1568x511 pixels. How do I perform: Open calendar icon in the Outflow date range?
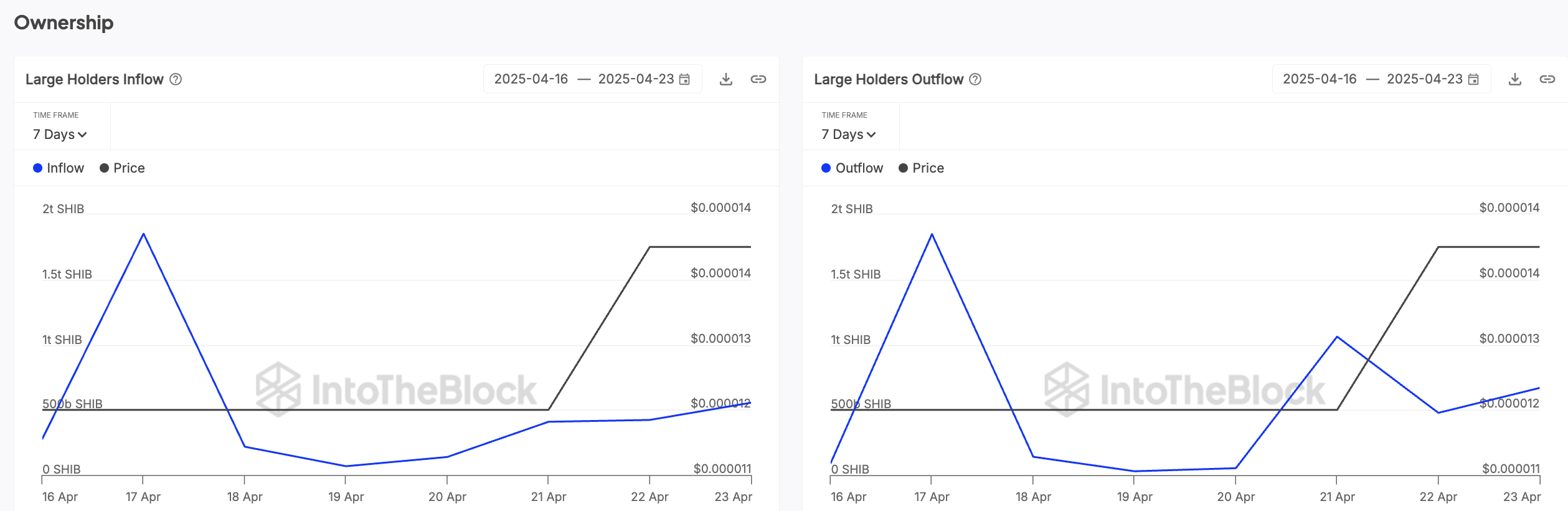(x=1473, y=79)
